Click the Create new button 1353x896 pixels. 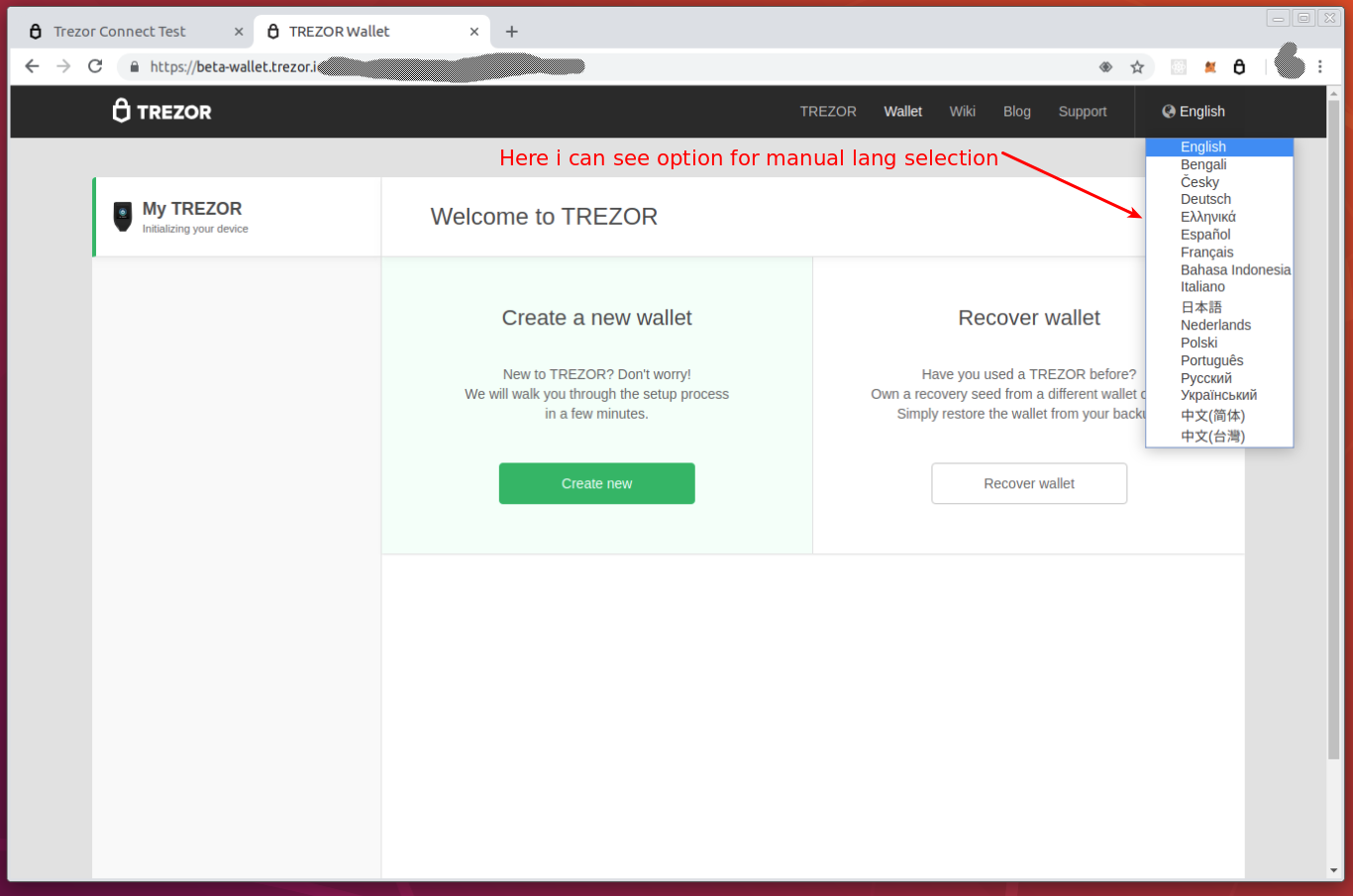596,483
